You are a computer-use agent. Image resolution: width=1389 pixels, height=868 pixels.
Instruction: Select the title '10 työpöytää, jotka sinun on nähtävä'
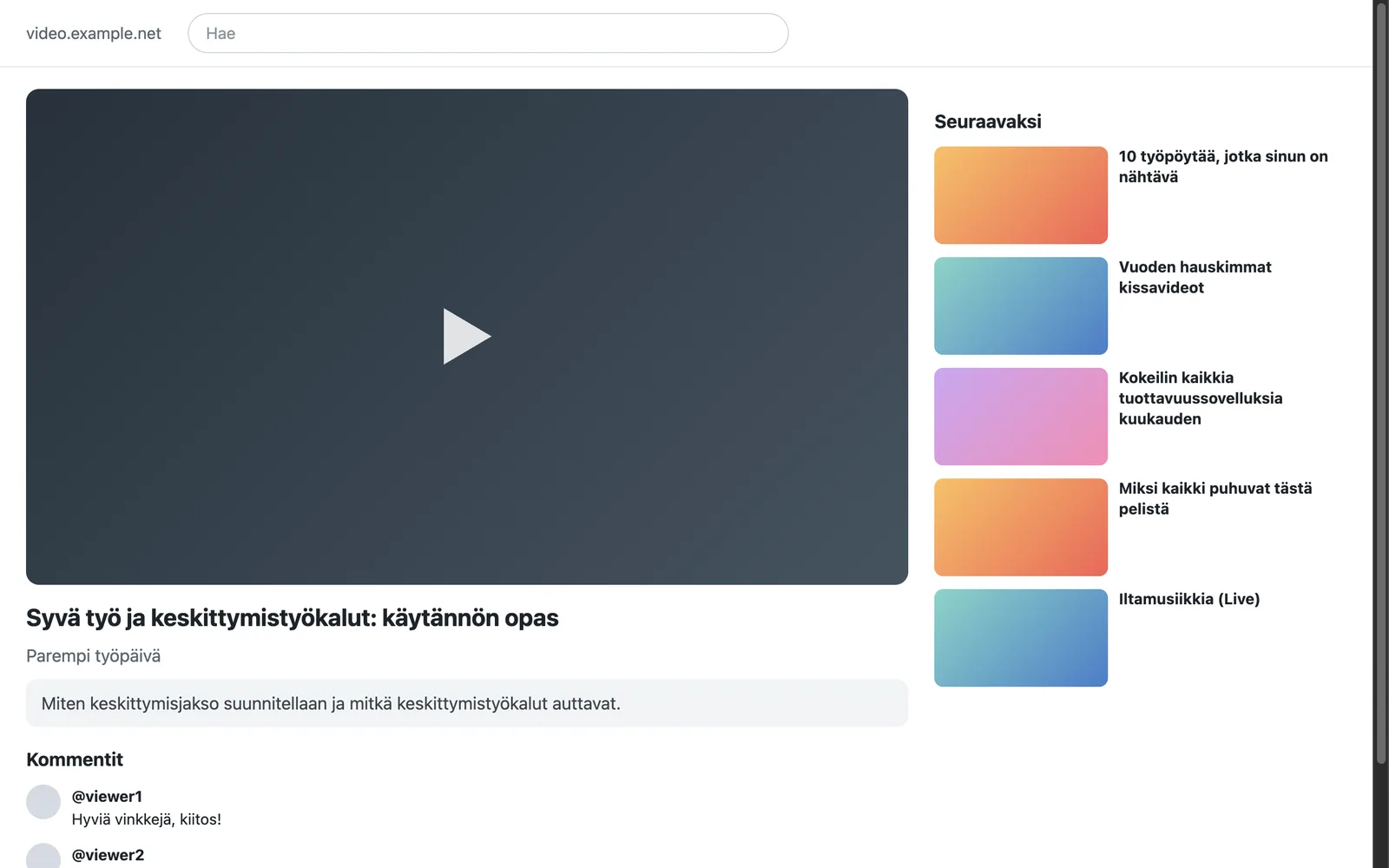coord(1223,167)
